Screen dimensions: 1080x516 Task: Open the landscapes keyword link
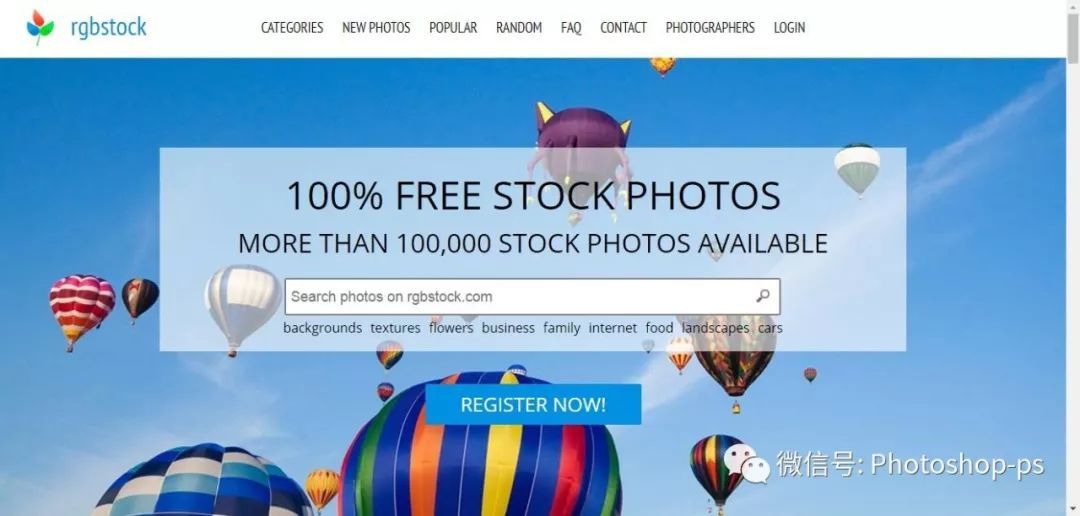716,328
